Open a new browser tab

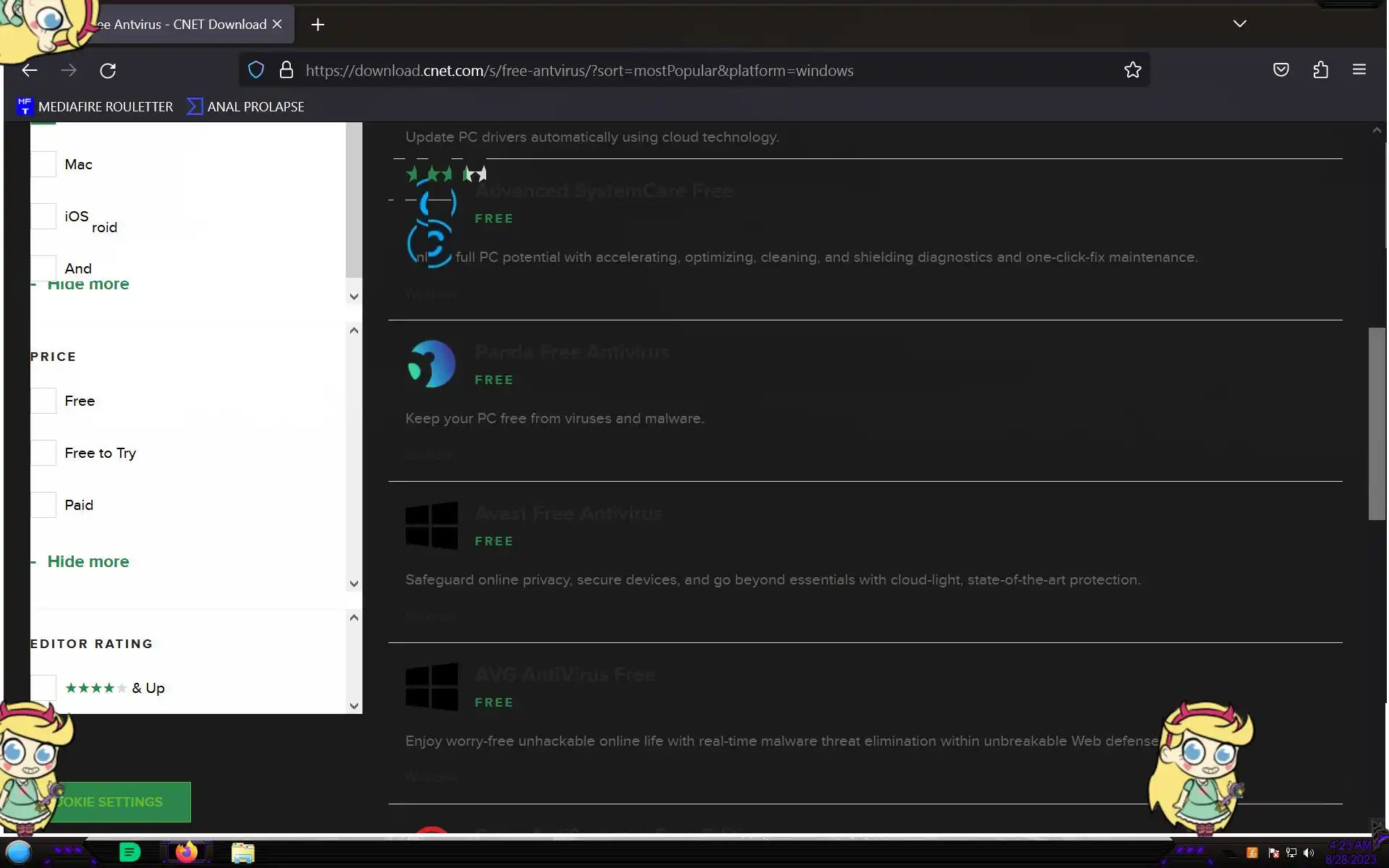point(318,25)
